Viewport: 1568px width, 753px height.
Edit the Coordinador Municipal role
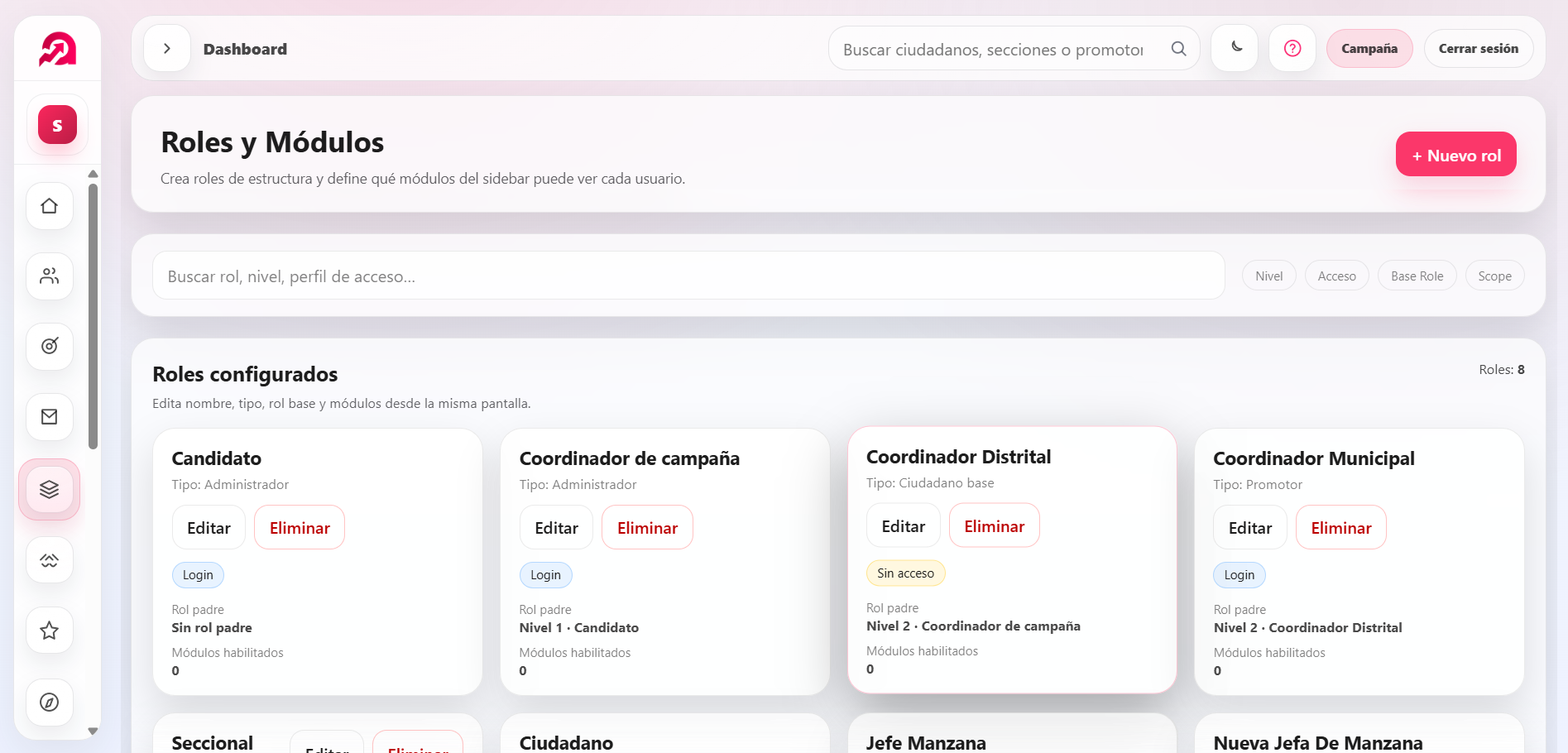(1249, 527)
